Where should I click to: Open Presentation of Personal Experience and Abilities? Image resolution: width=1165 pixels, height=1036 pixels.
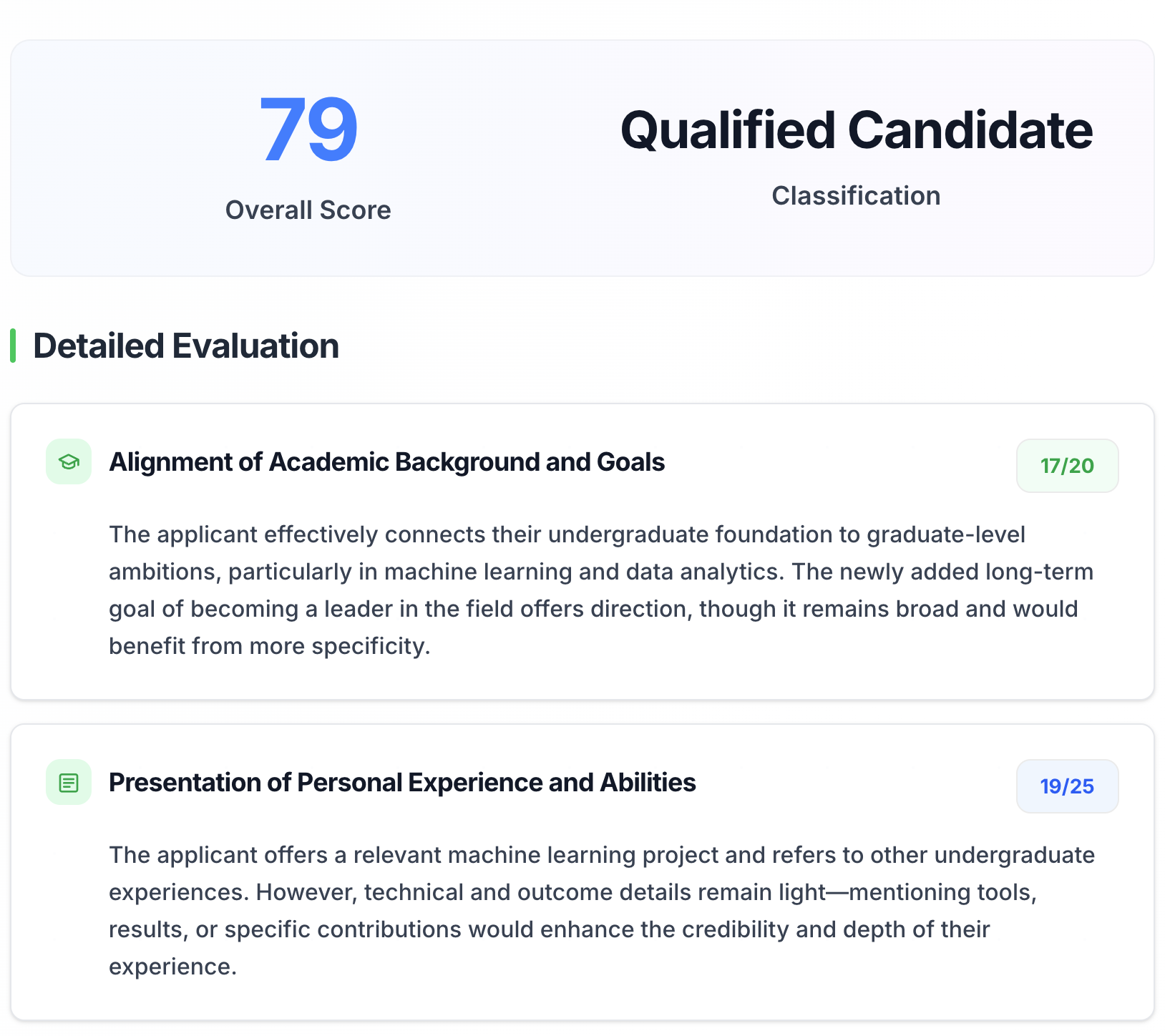coord(402,783)
